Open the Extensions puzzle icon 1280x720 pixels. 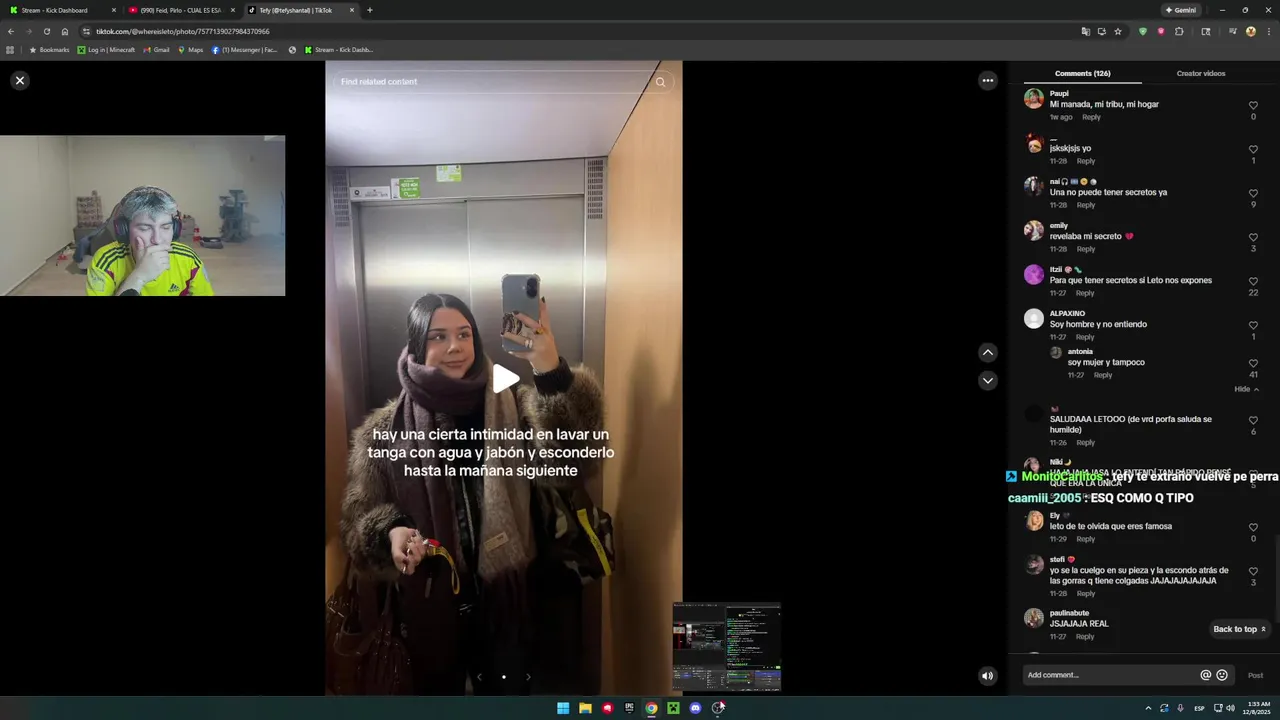click(x=1179, y=31)
